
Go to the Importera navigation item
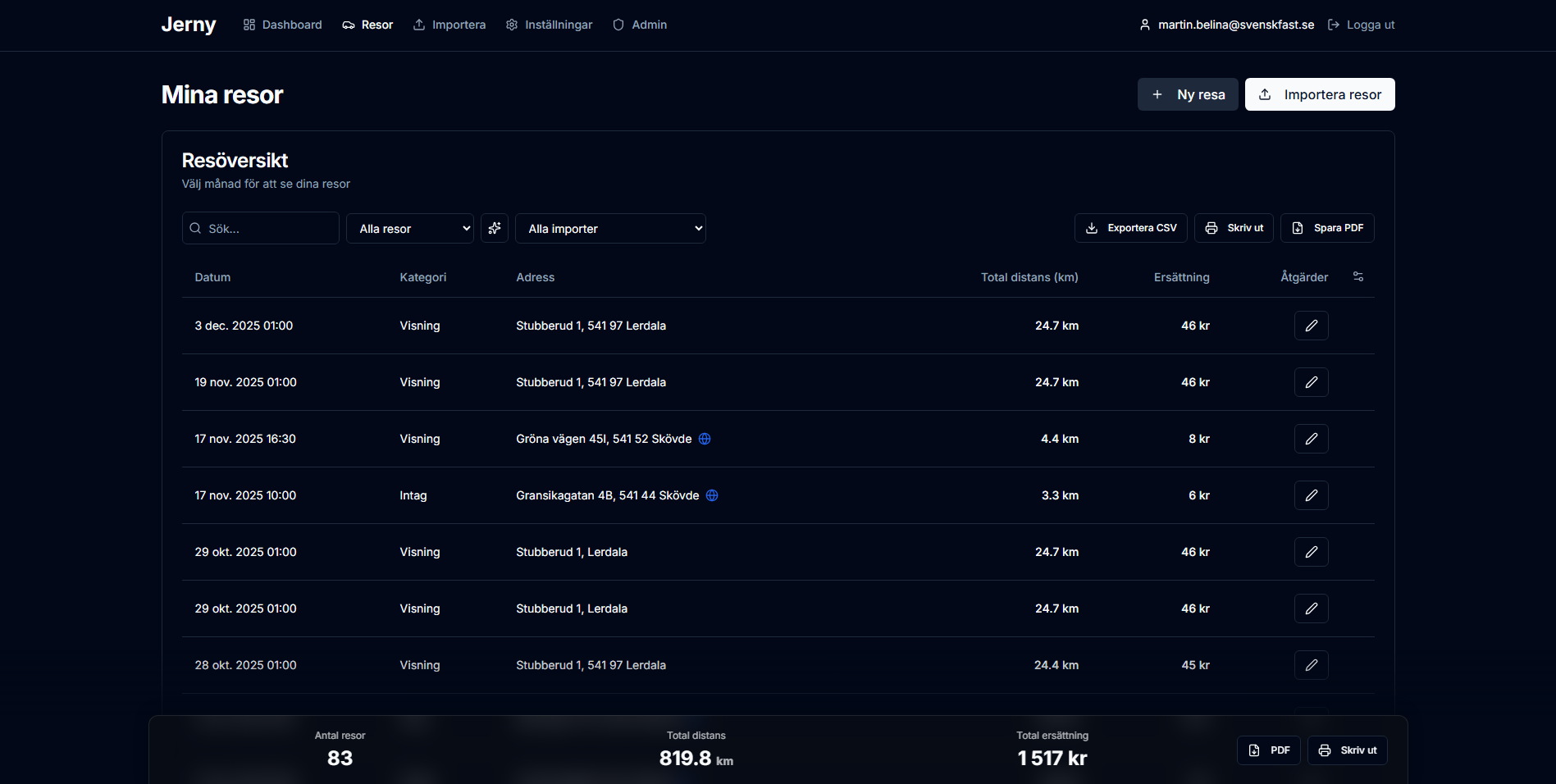tap(449, 25)
